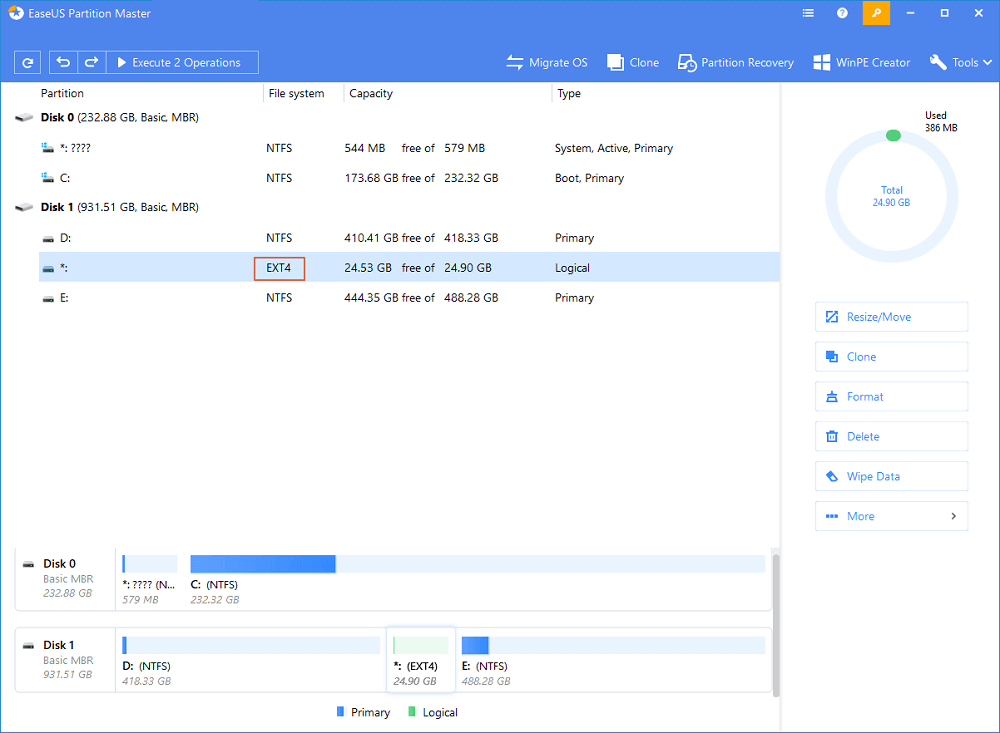Select the EXT4 logical partition row

(x=409, y=268)
